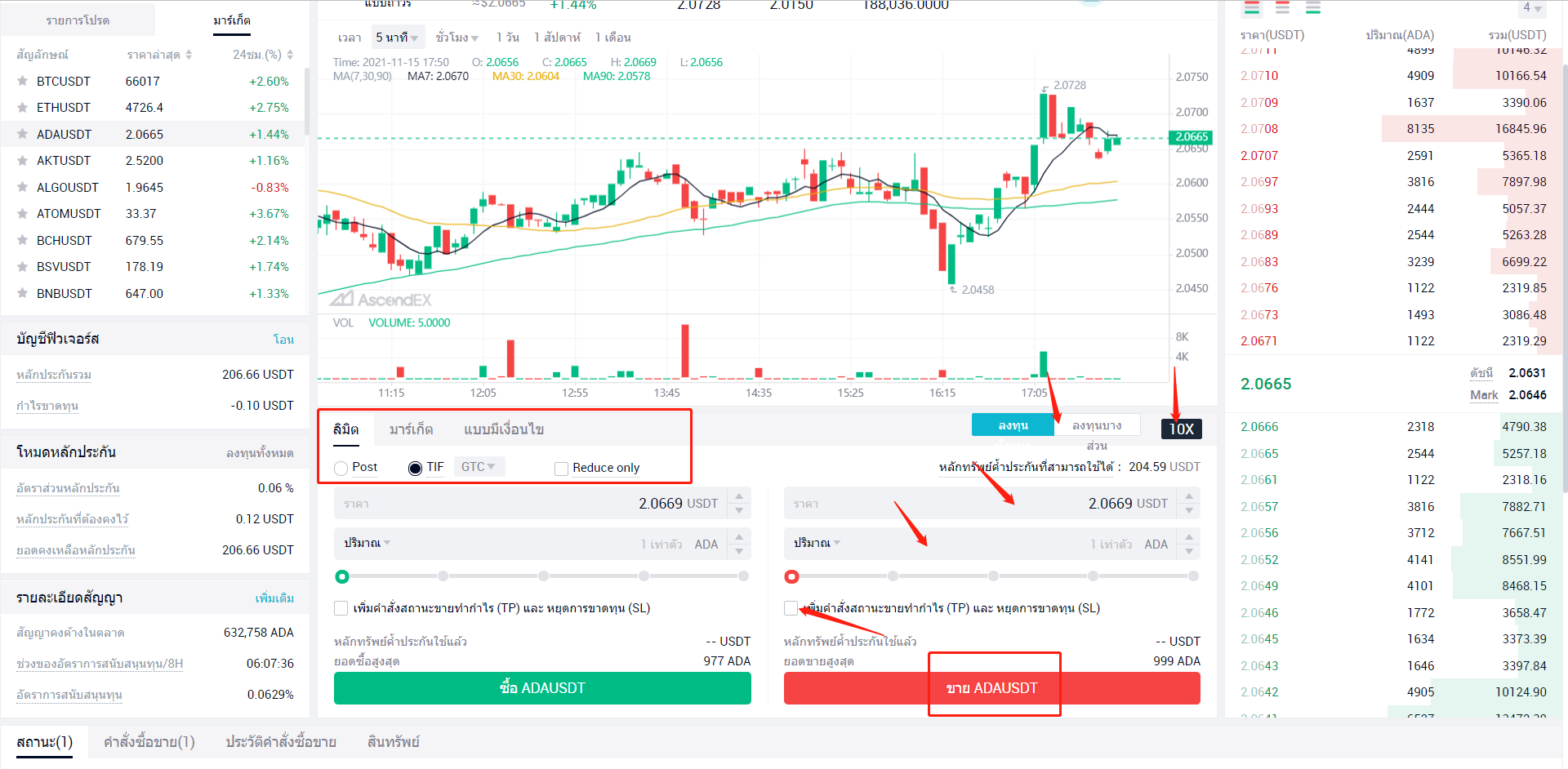Star the BCHUSDT row
Screen dimensions: 1568x769
(22, 240)
